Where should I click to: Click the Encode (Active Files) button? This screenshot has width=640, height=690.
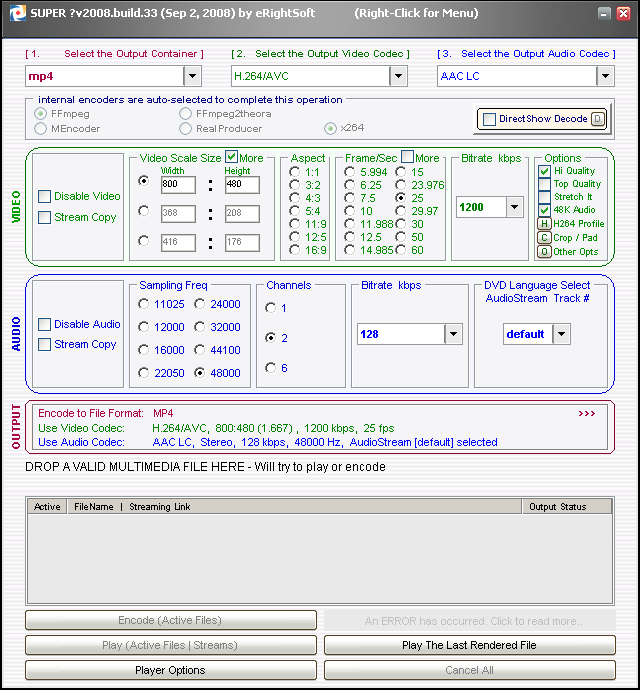click(171, 620)
